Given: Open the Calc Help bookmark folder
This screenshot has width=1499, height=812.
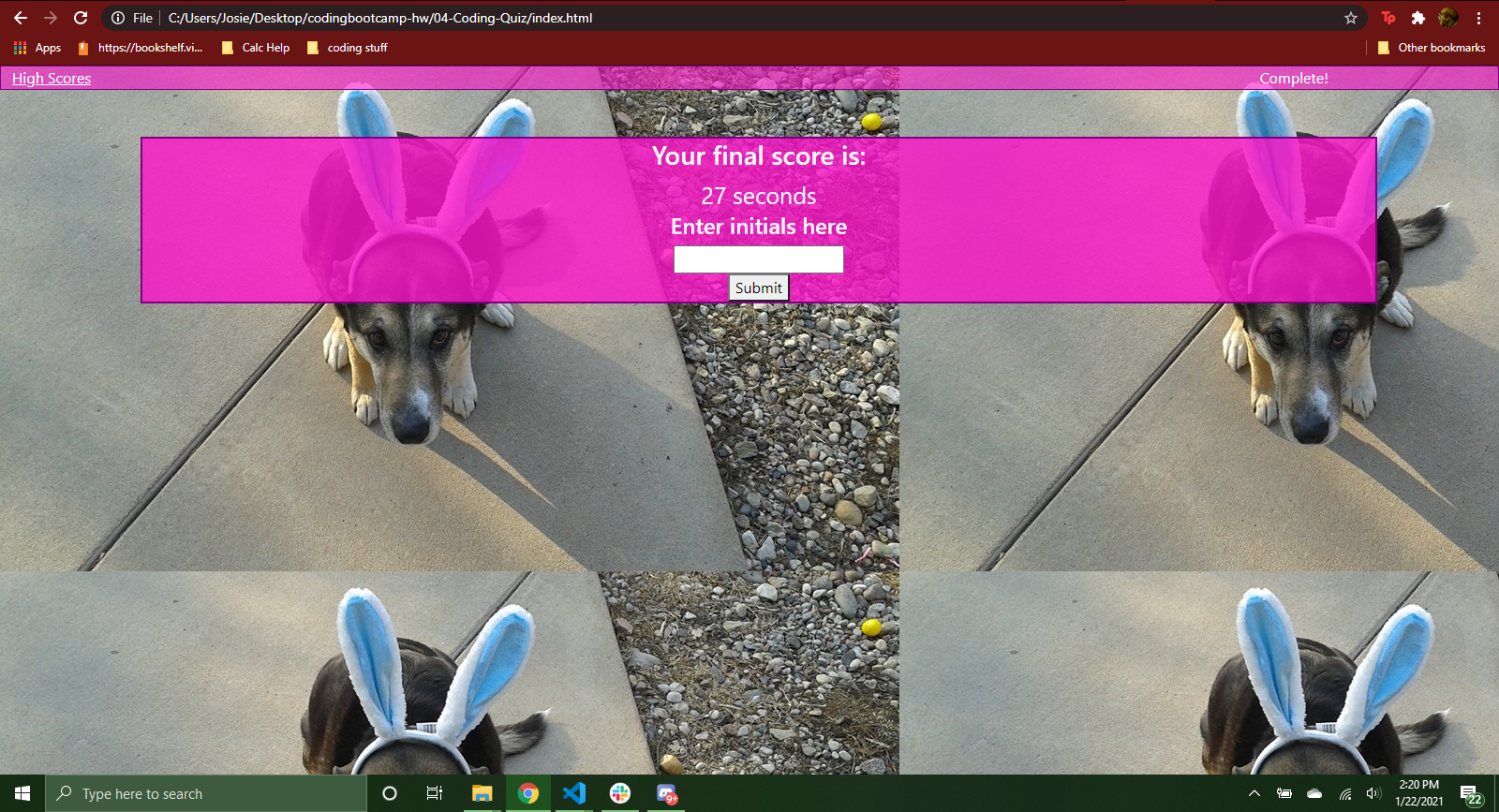Looking at the screenshot, I should (256, 48).
